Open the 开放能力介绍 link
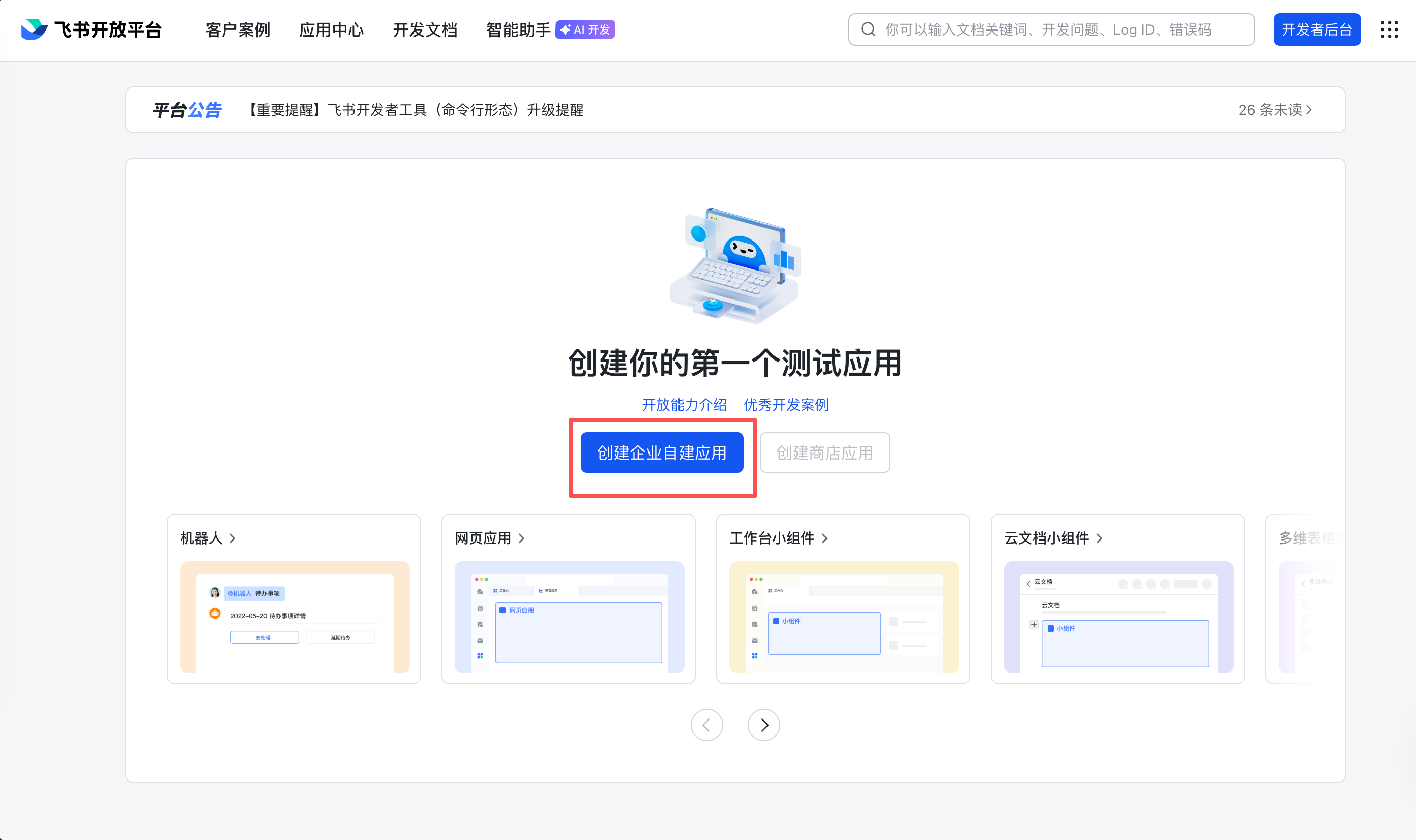Screen dimensions: 1416x840 click(684, 405)
